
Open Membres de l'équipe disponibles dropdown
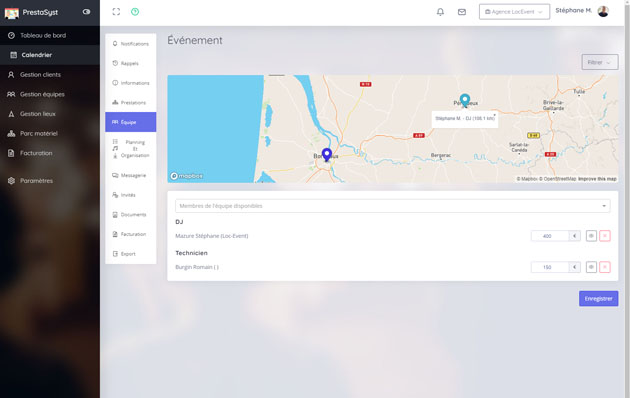(393, 206)
